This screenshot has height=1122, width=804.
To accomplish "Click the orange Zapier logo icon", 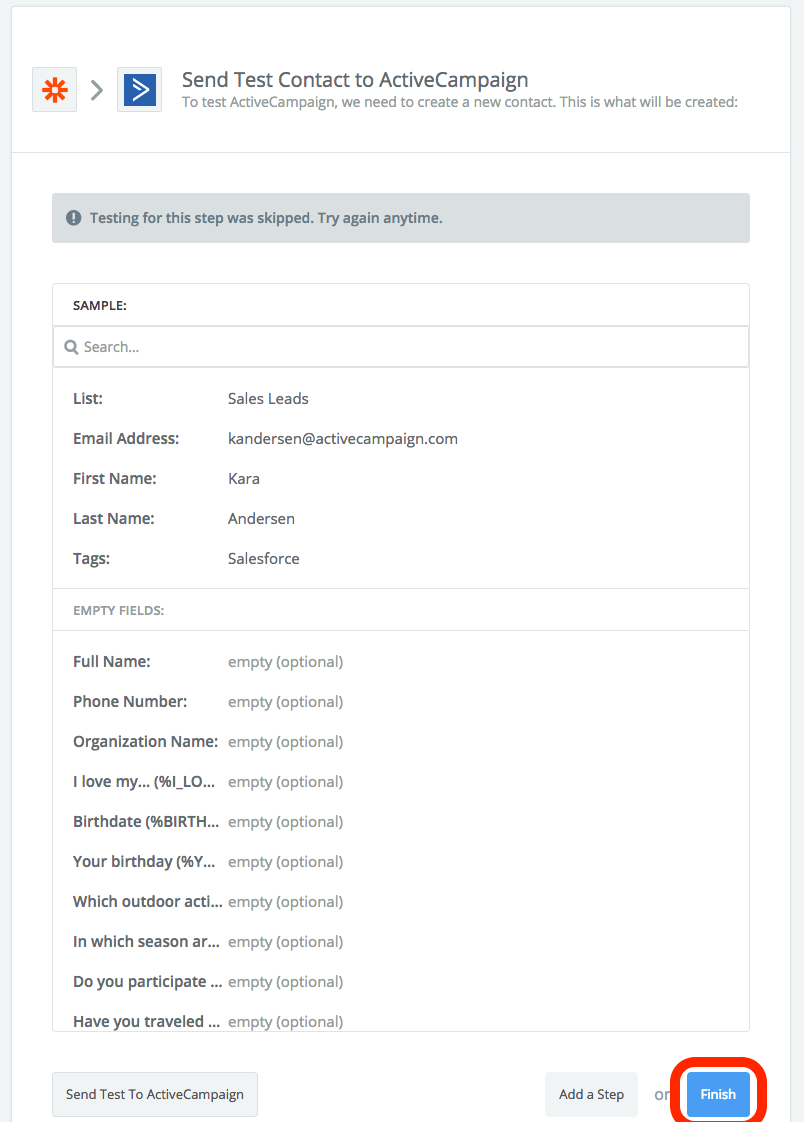I will pos(54,90).
